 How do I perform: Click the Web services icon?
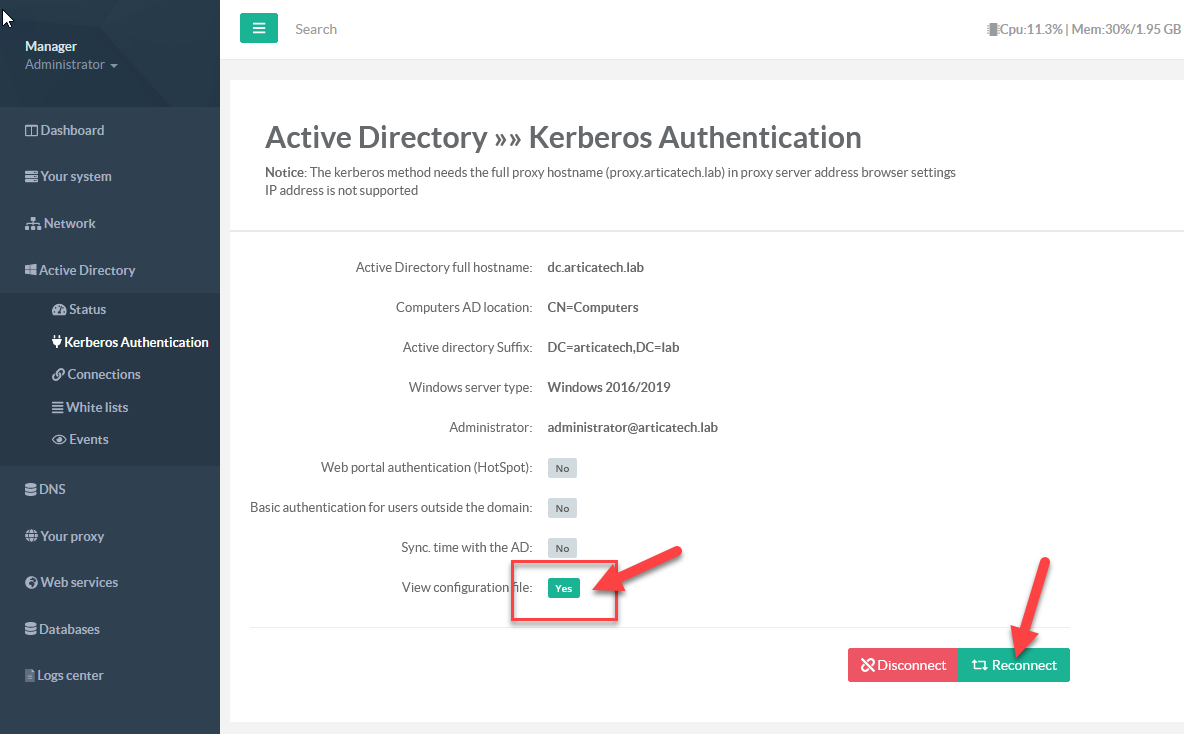(x=32, y=583)
